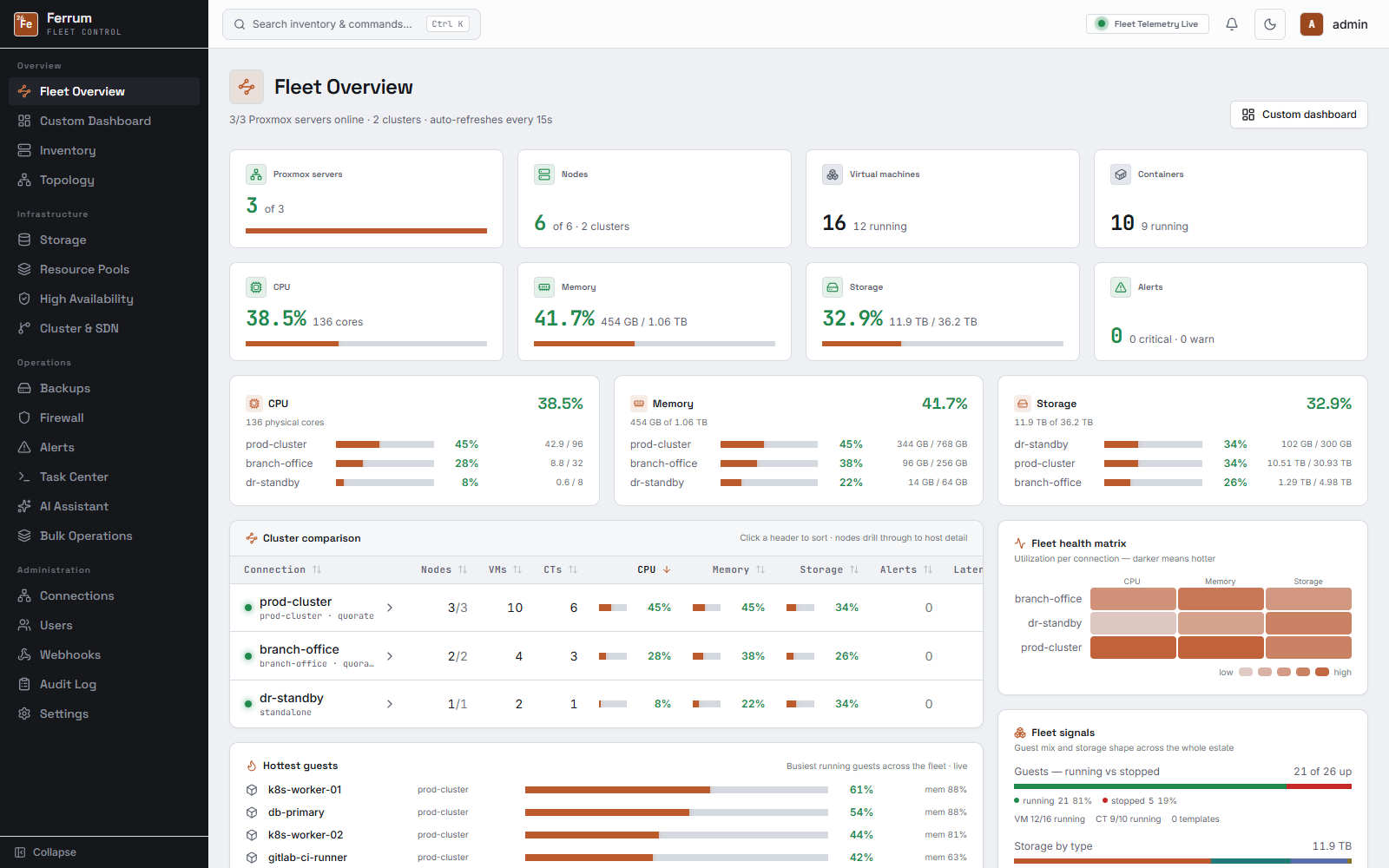This screenshot has width=1389, height=868.
Task: Click Fleet Telemetry Live status badge
Action: (1148, 24)
